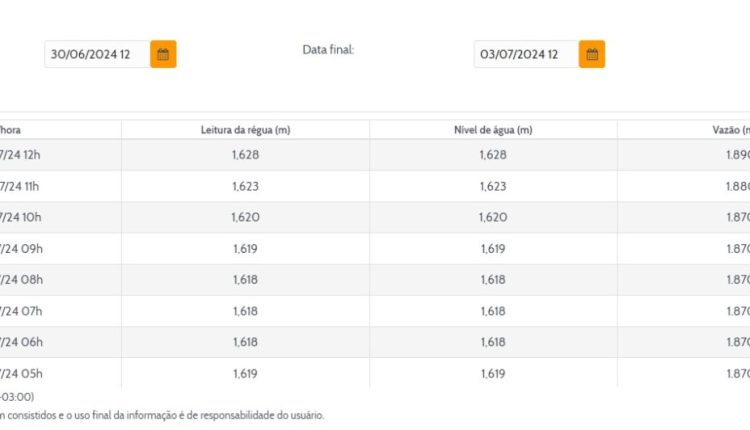The height and width of the screenshot is (430, 750).
Task: Click the 'Data final:' label
Action: [x=328, y=49]
